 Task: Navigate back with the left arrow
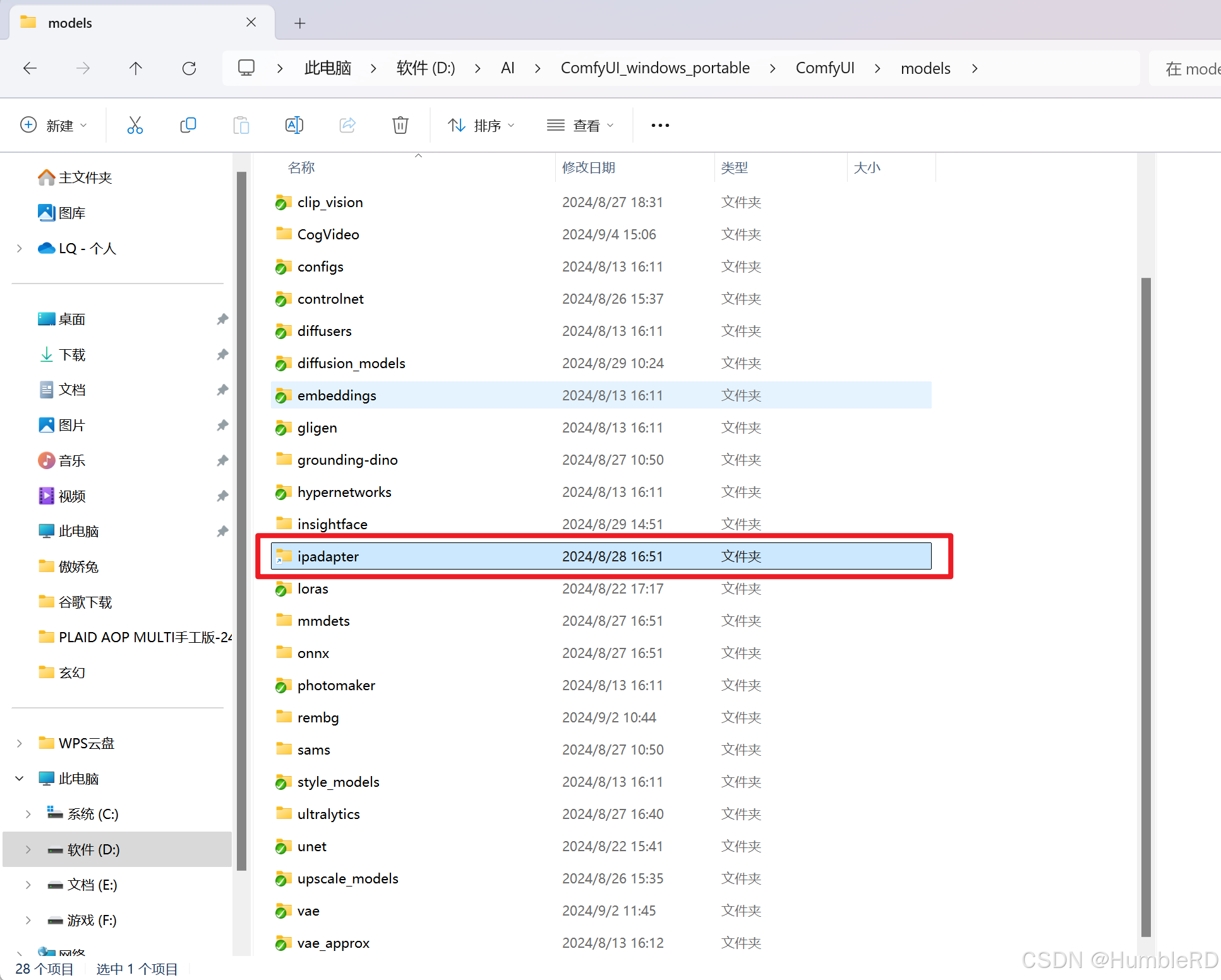tap(30, 68)
